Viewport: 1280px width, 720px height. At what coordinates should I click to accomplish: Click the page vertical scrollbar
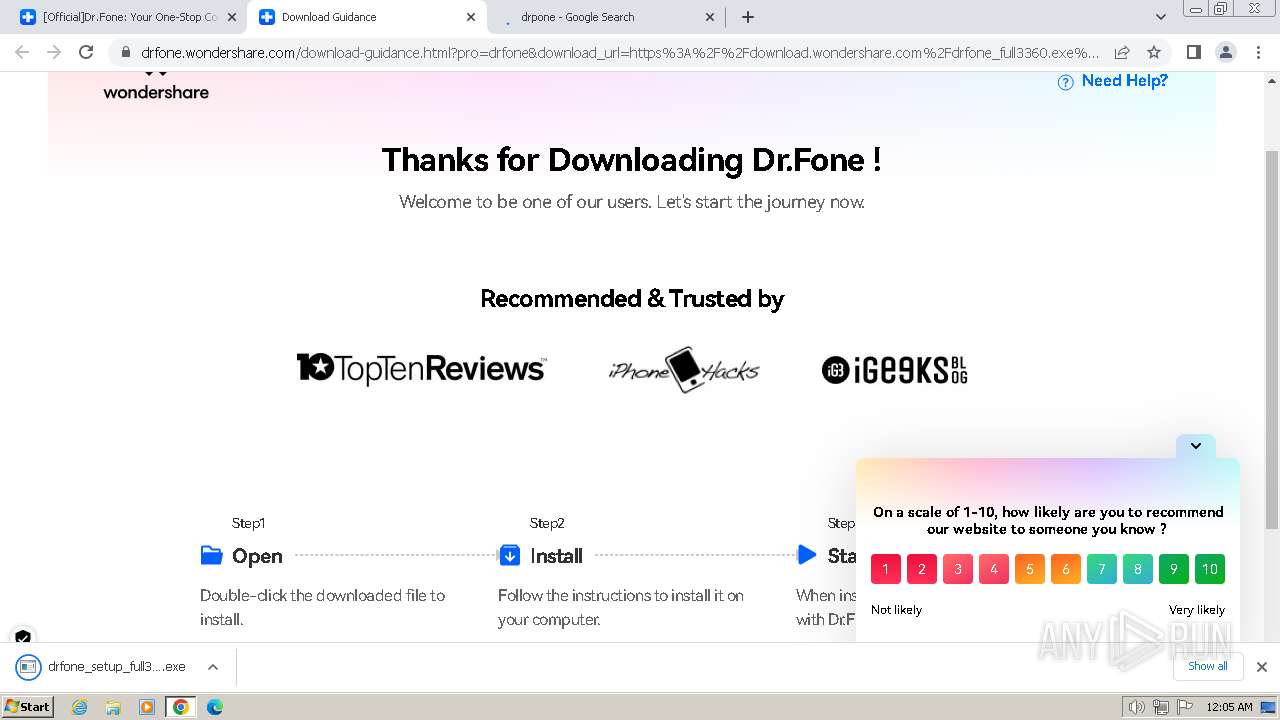click(1272, 340)
